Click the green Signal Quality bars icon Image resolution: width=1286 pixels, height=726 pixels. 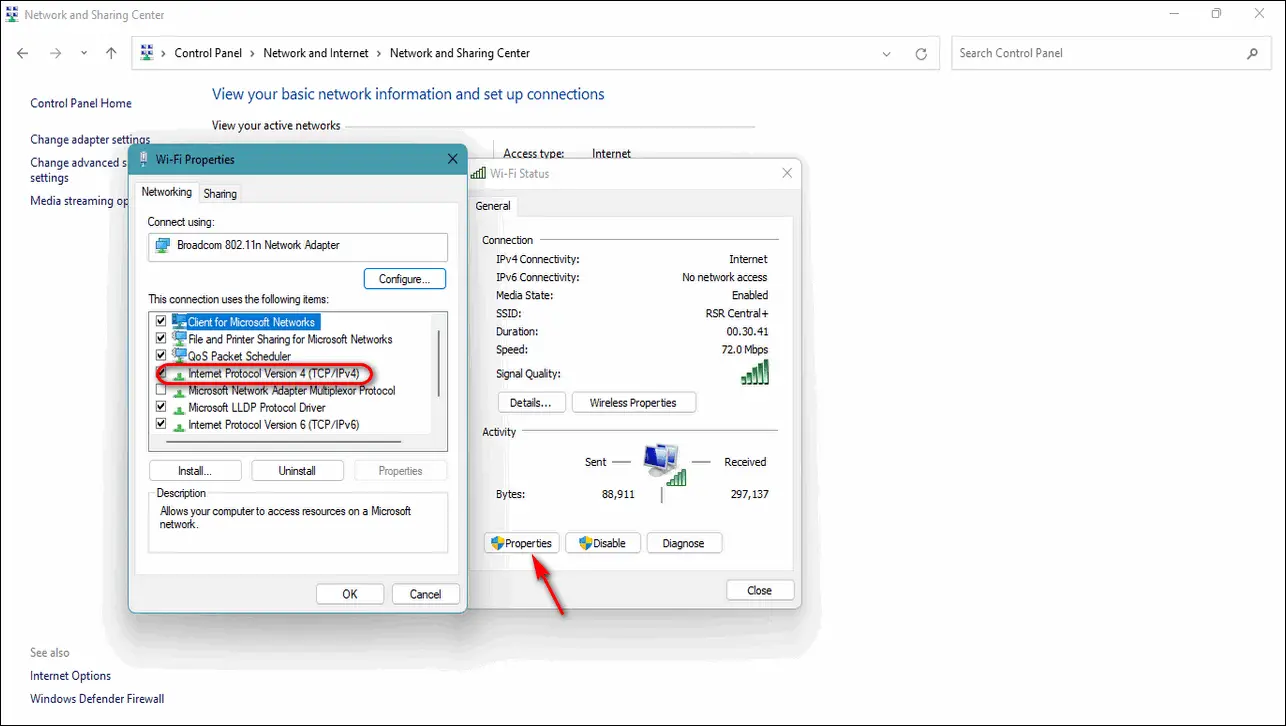[754, 373]
